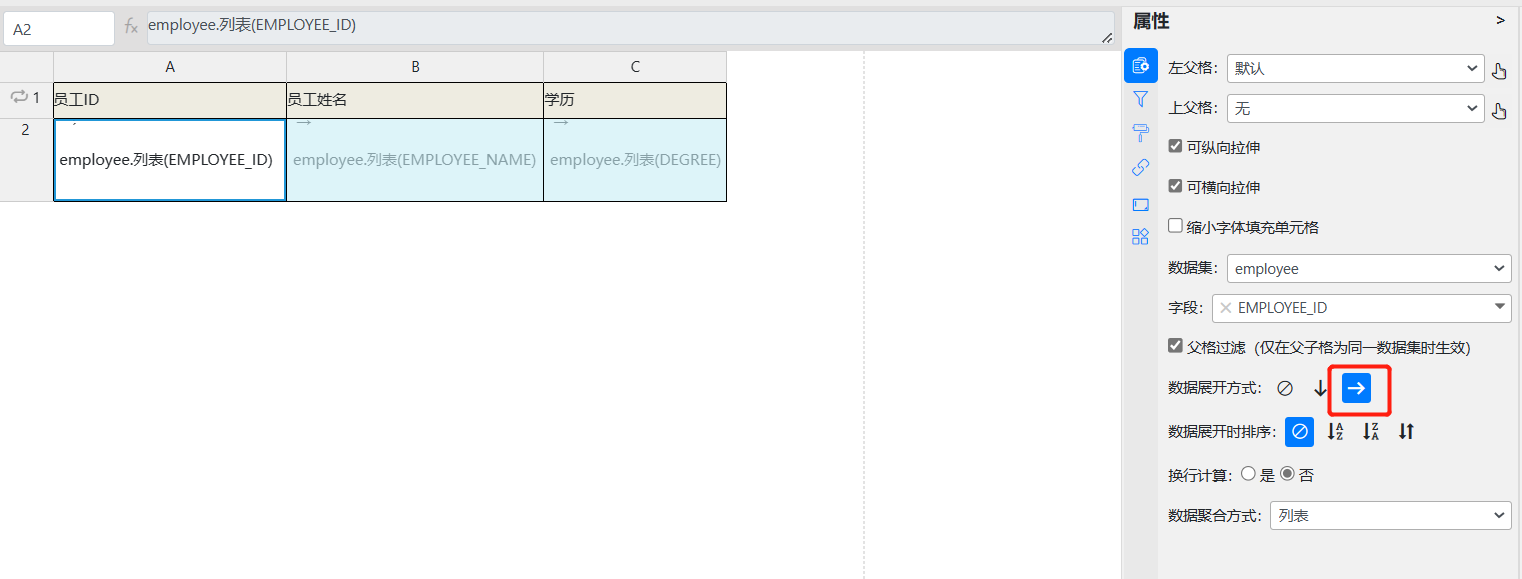
Task: Open the 数据聚合方式 dropdown
Action: click(1390, 516)
